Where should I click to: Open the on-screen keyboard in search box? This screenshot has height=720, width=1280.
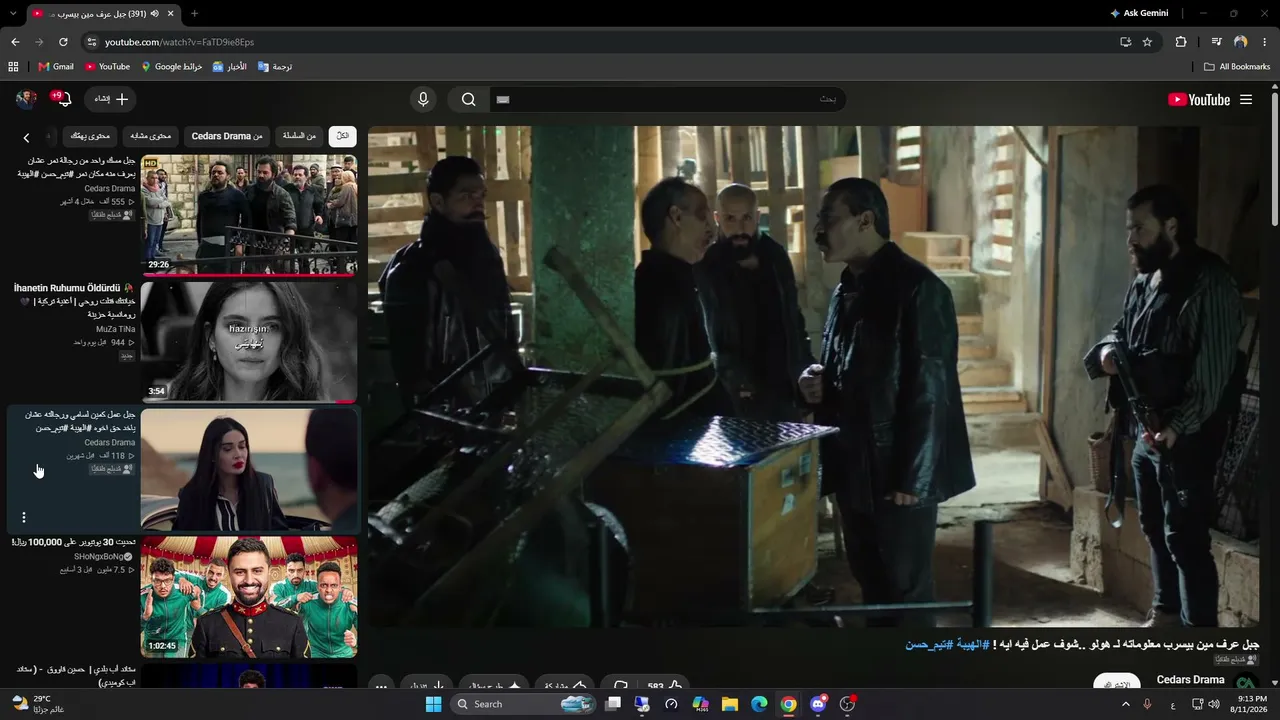(503, 99)
